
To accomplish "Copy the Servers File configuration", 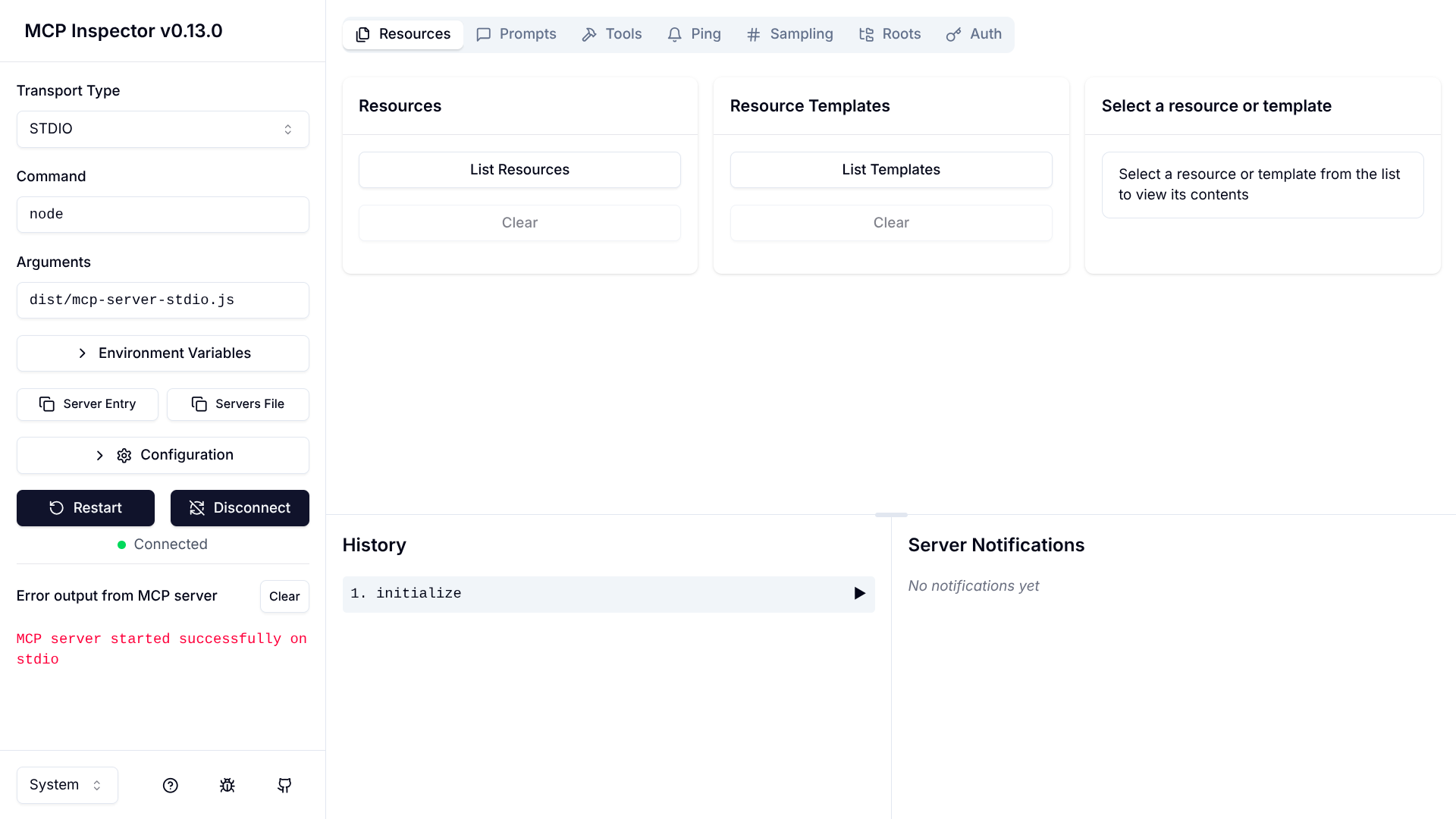I will pos(238,404).
